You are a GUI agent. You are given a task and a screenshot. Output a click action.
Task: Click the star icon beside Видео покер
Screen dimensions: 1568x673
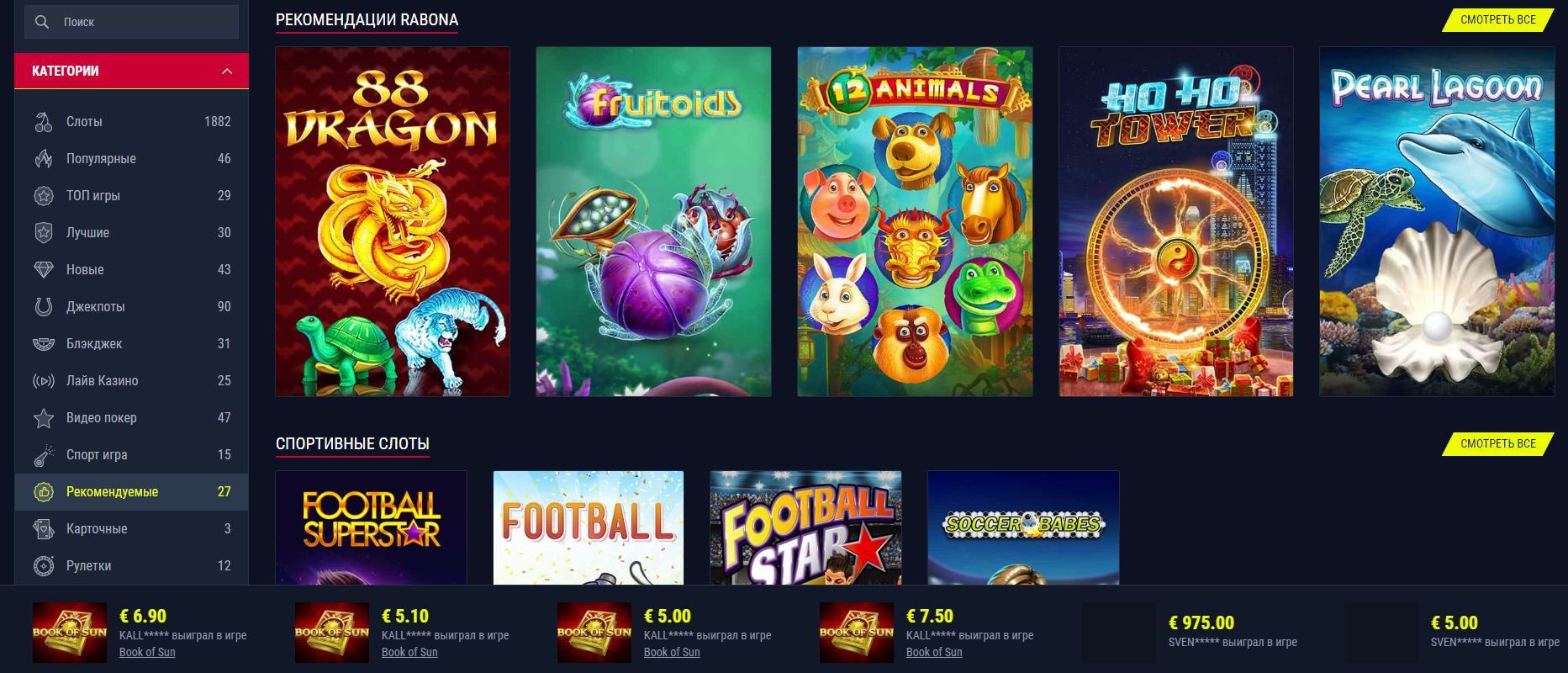[44, 418]
